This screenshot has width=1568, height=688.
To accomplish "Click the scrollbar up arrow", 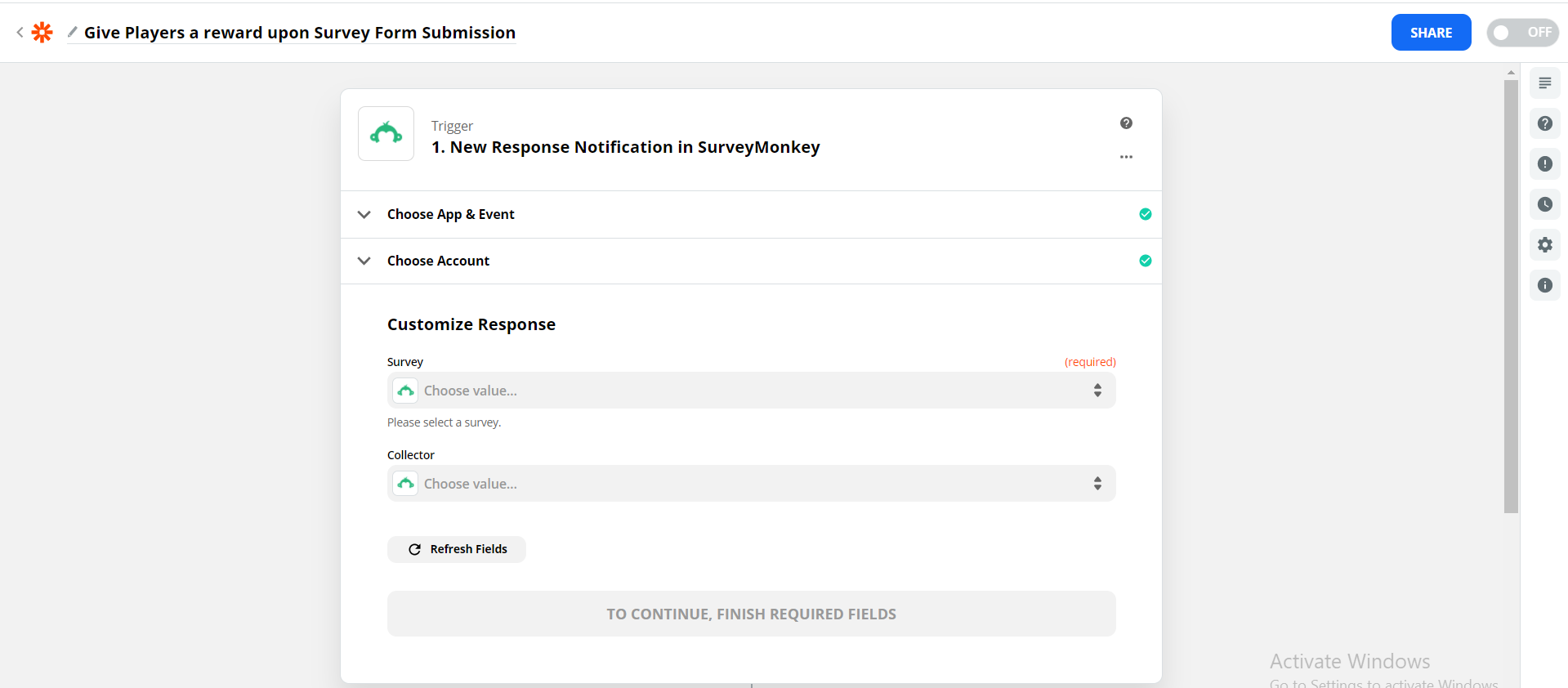I will pos(1511,73).
